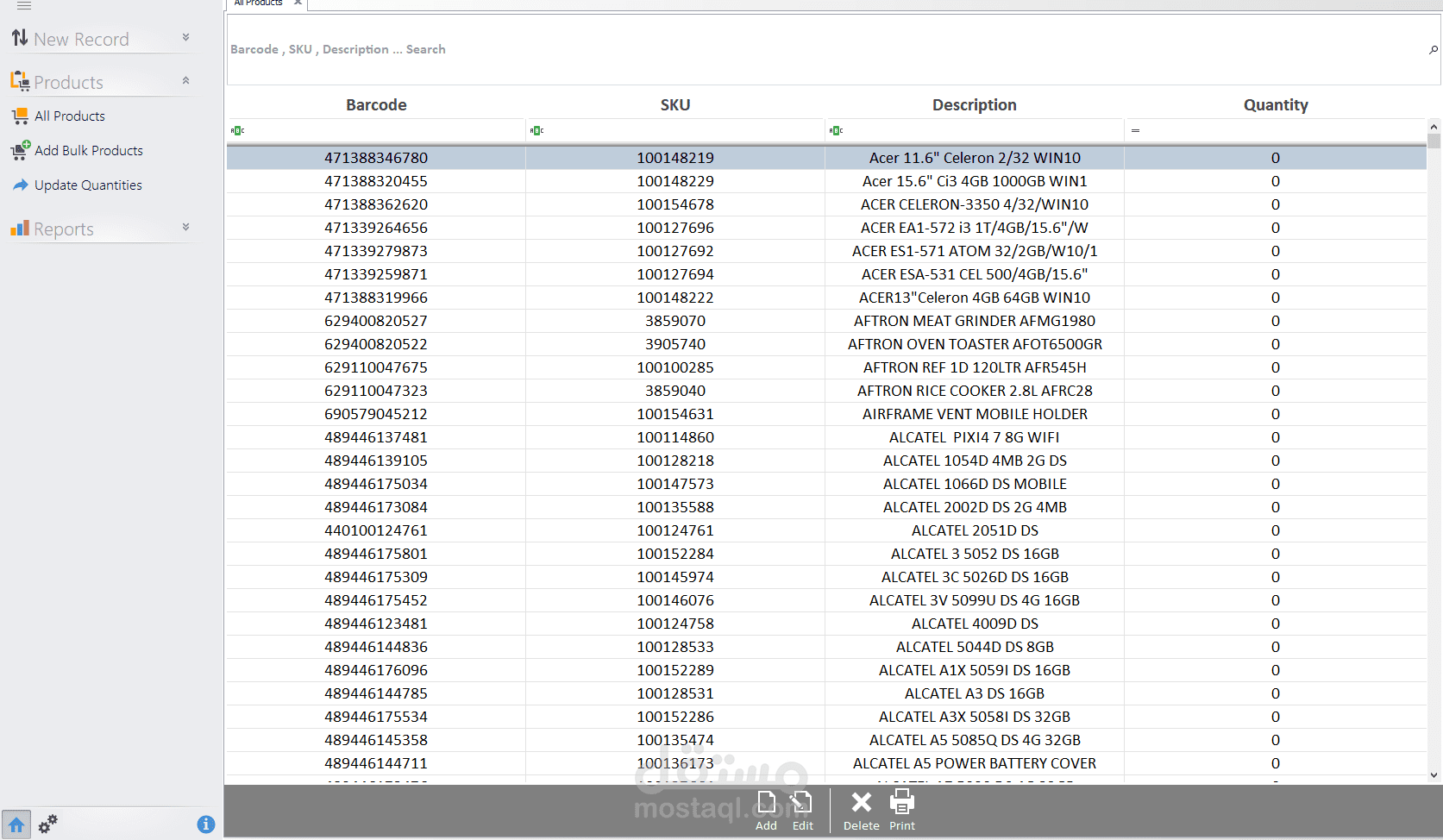Select SKU 100147573
The image size is (1443, 840).
click(x=675, y=484)
